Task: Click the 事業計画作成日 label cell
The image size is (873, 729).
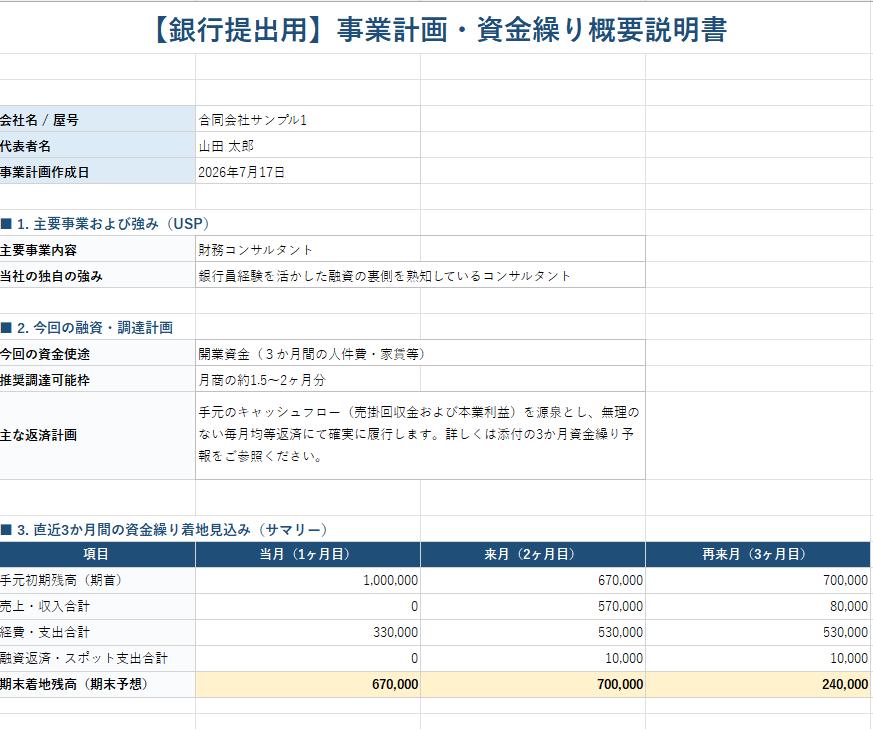Action: point(97,171)
